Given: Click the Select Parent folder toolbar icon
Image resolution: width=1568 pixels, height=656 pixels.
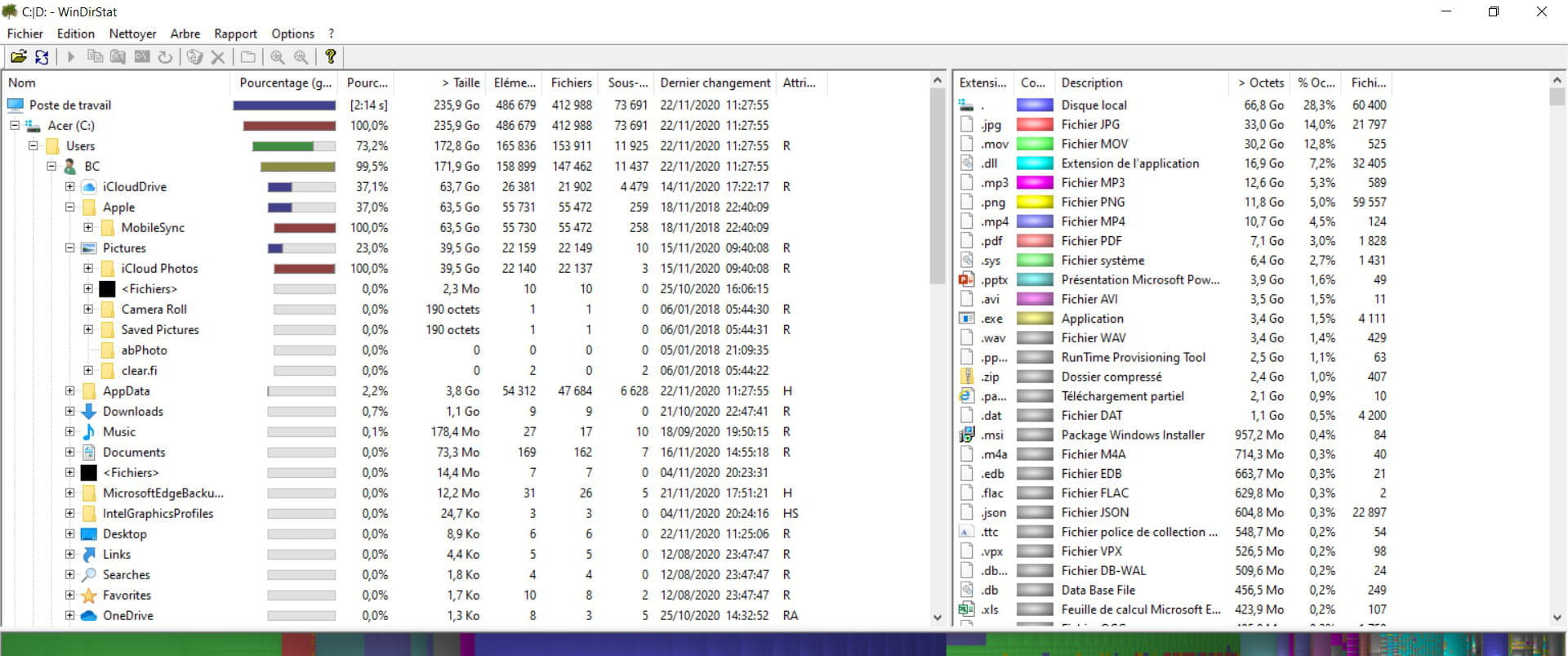Looking at the screenshot, I should click(x=247, y=56).
